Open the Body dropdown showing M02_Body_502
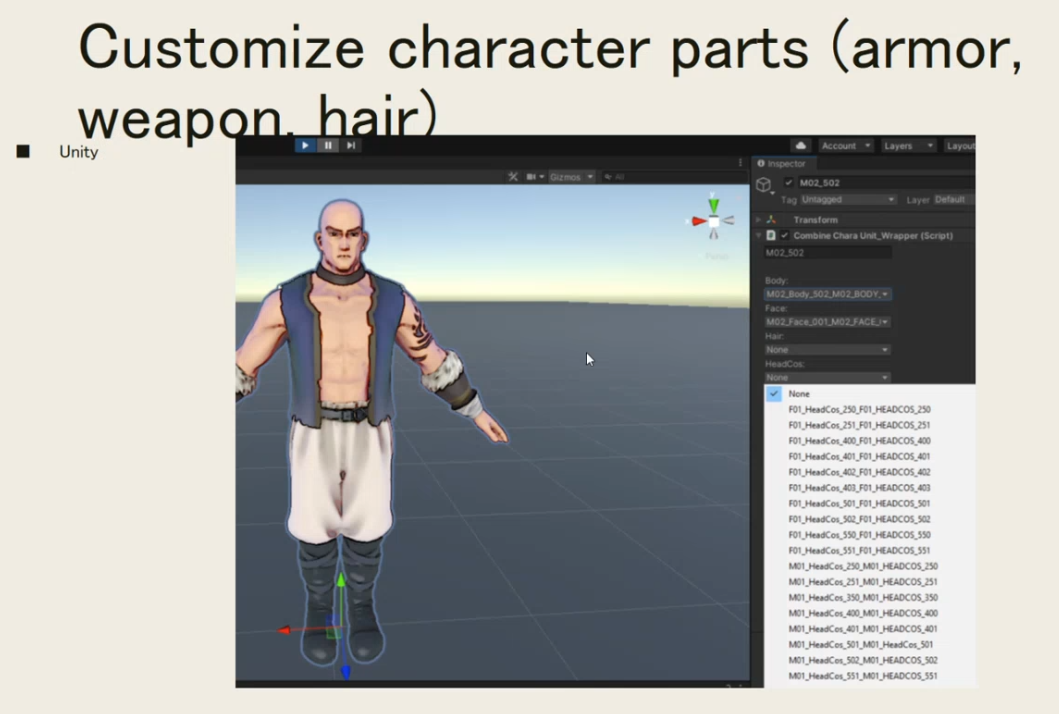This screenshot has width=1059, height=714. tap(827, 294)
